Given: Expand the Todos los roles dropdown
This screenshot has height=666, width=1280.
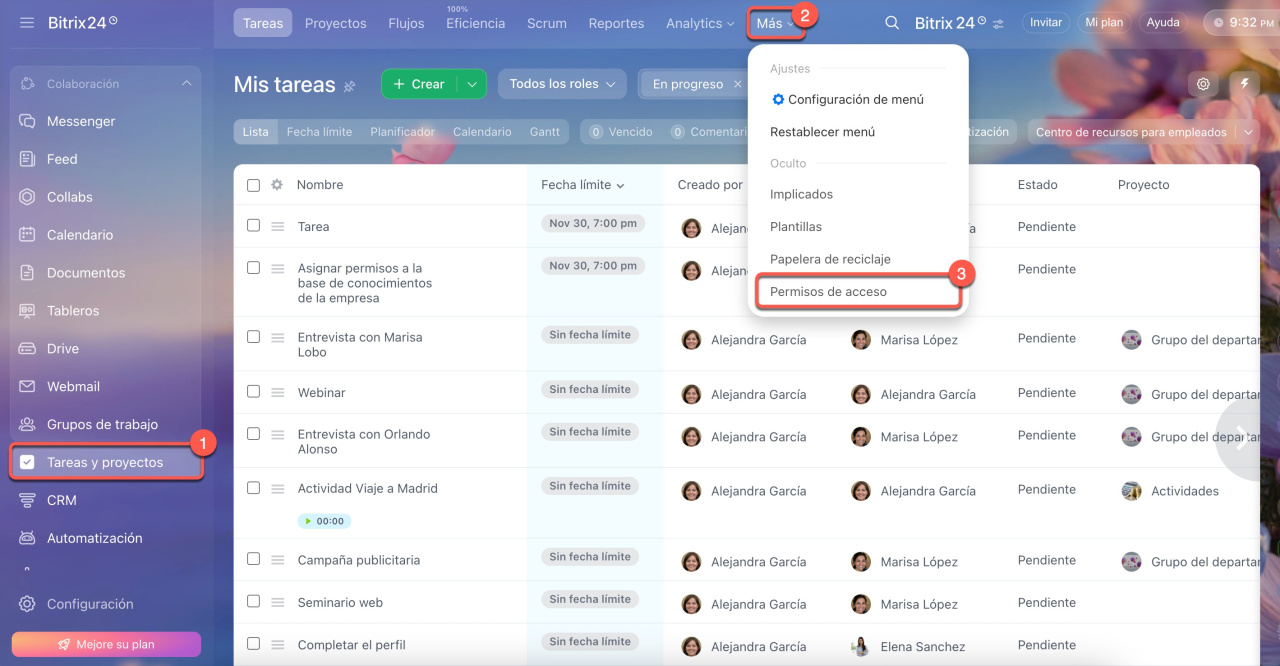Looking at the screenshot, I should click(562, 84).
